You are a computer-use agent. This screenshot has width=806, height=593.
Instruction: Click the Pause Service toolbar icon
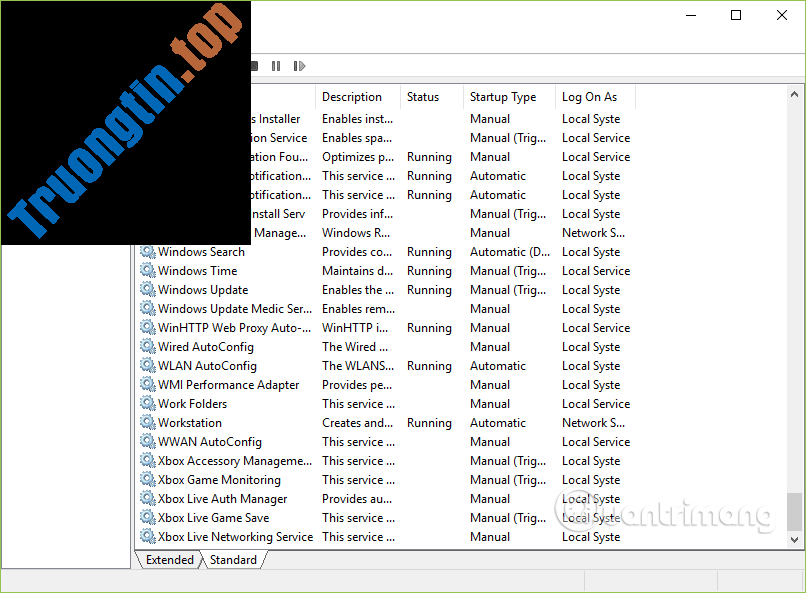pos(276,66)
